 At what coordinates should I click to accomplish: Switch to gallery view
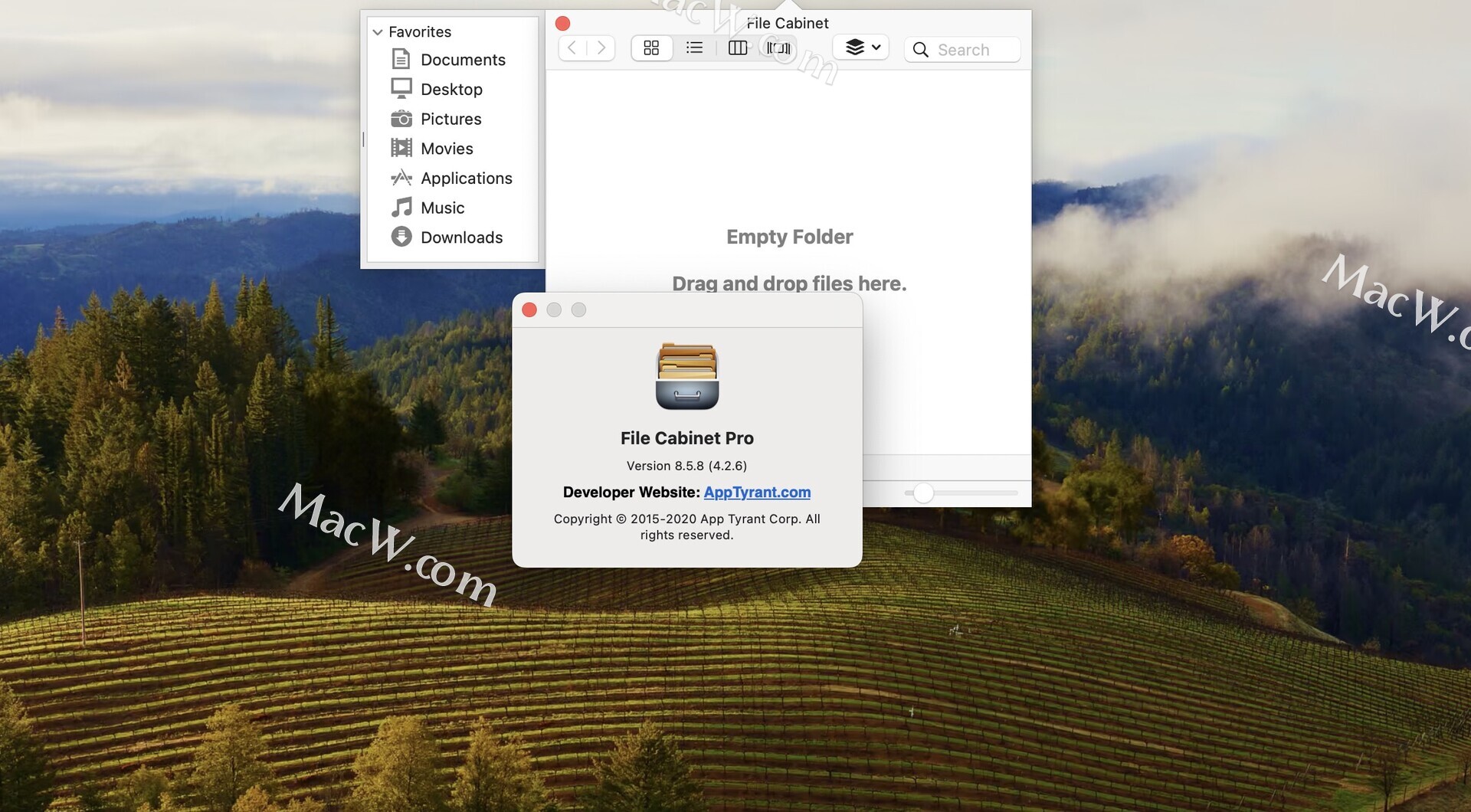[778, 48]
